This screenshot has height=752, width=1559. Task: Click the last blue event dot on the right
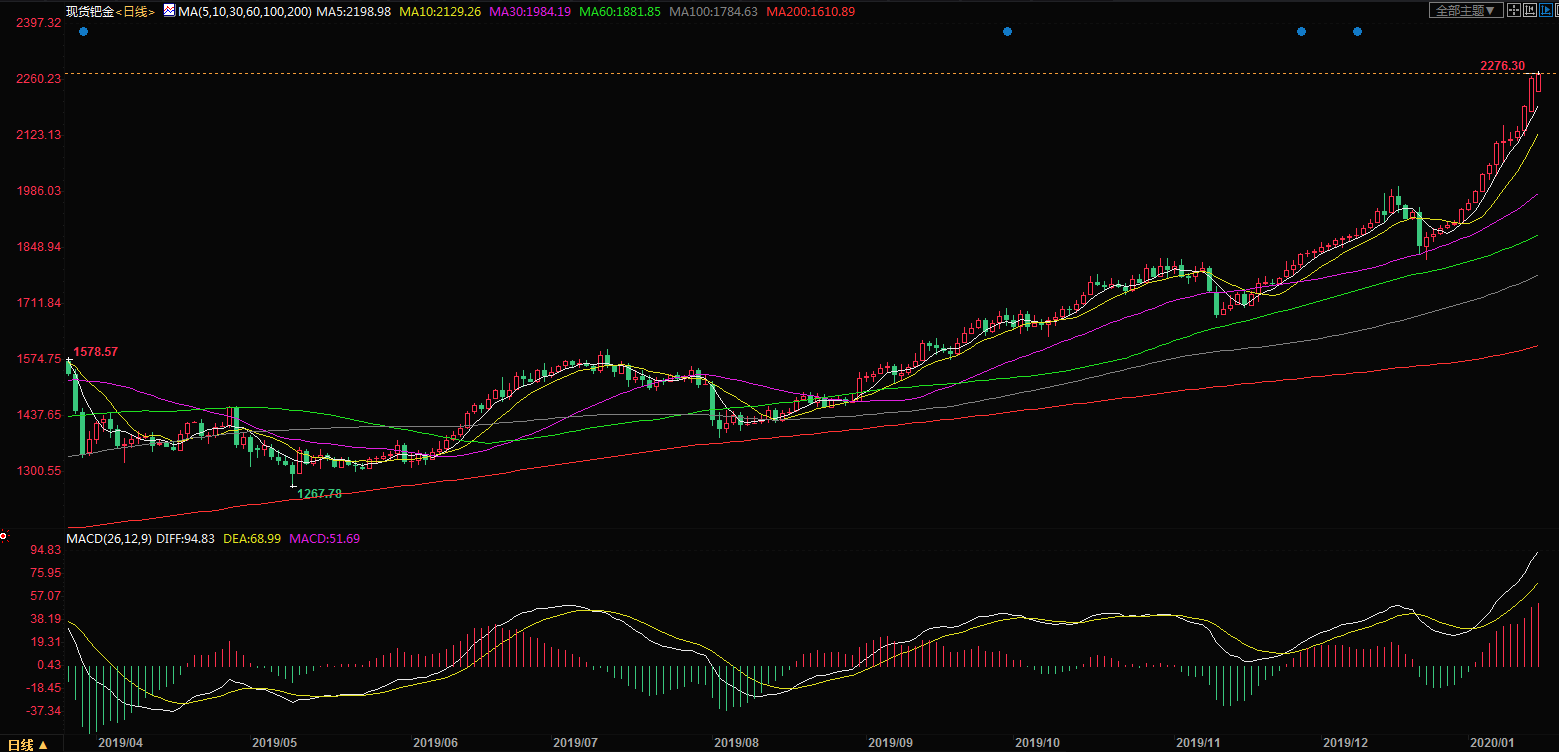1357,32
